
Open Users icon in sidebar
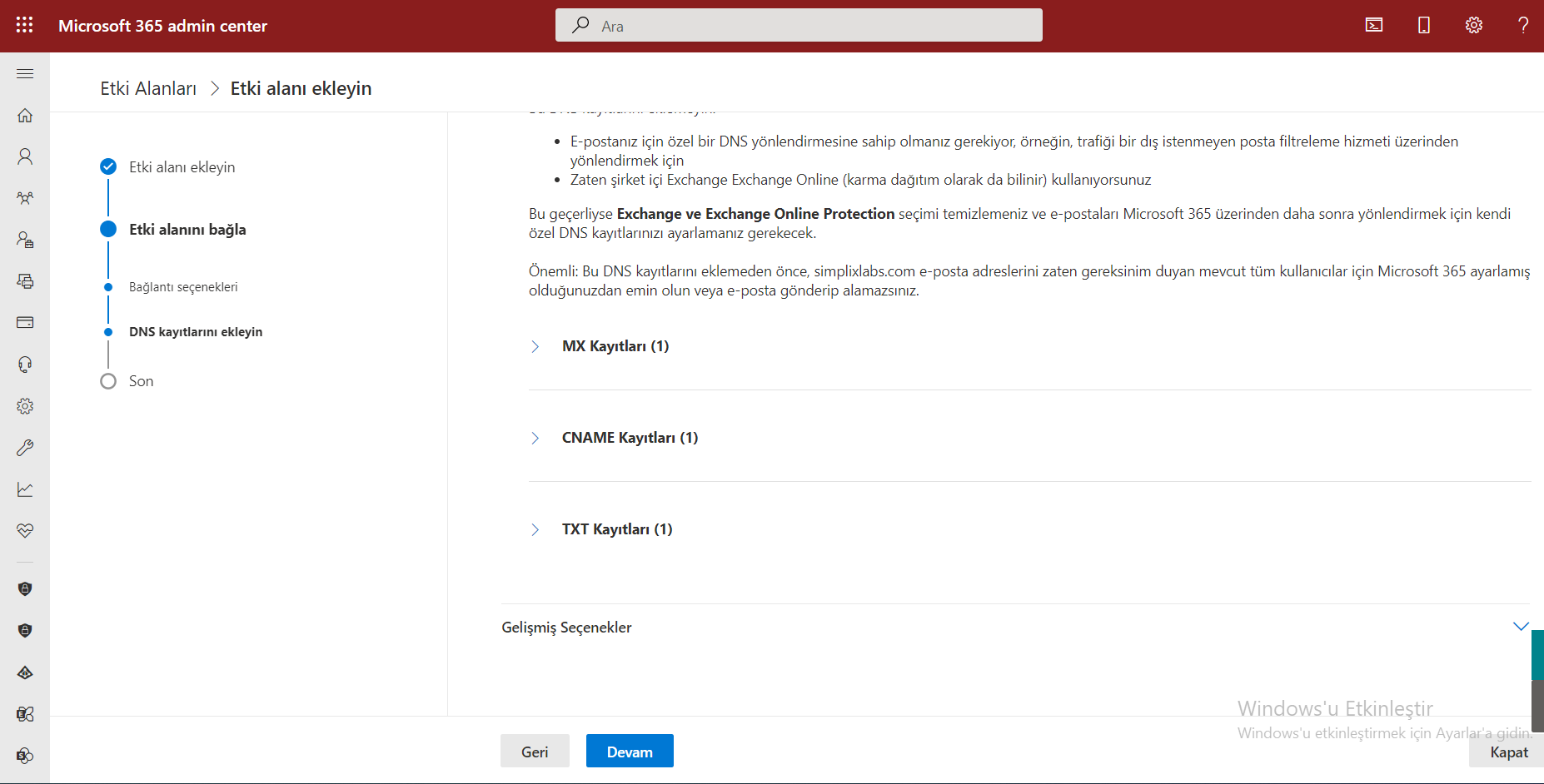coord(25,156)
